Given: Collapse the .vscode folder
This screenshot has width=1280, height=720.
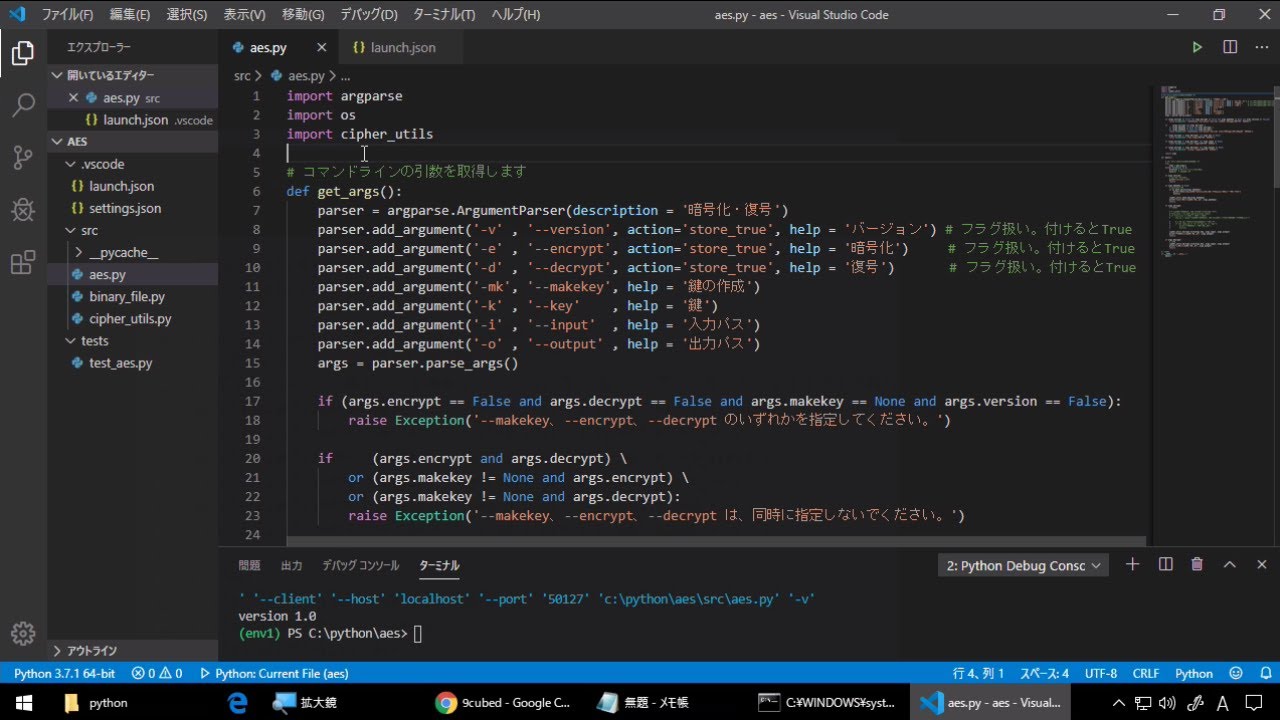Looking at the screenshot, I should click(132, 164).
